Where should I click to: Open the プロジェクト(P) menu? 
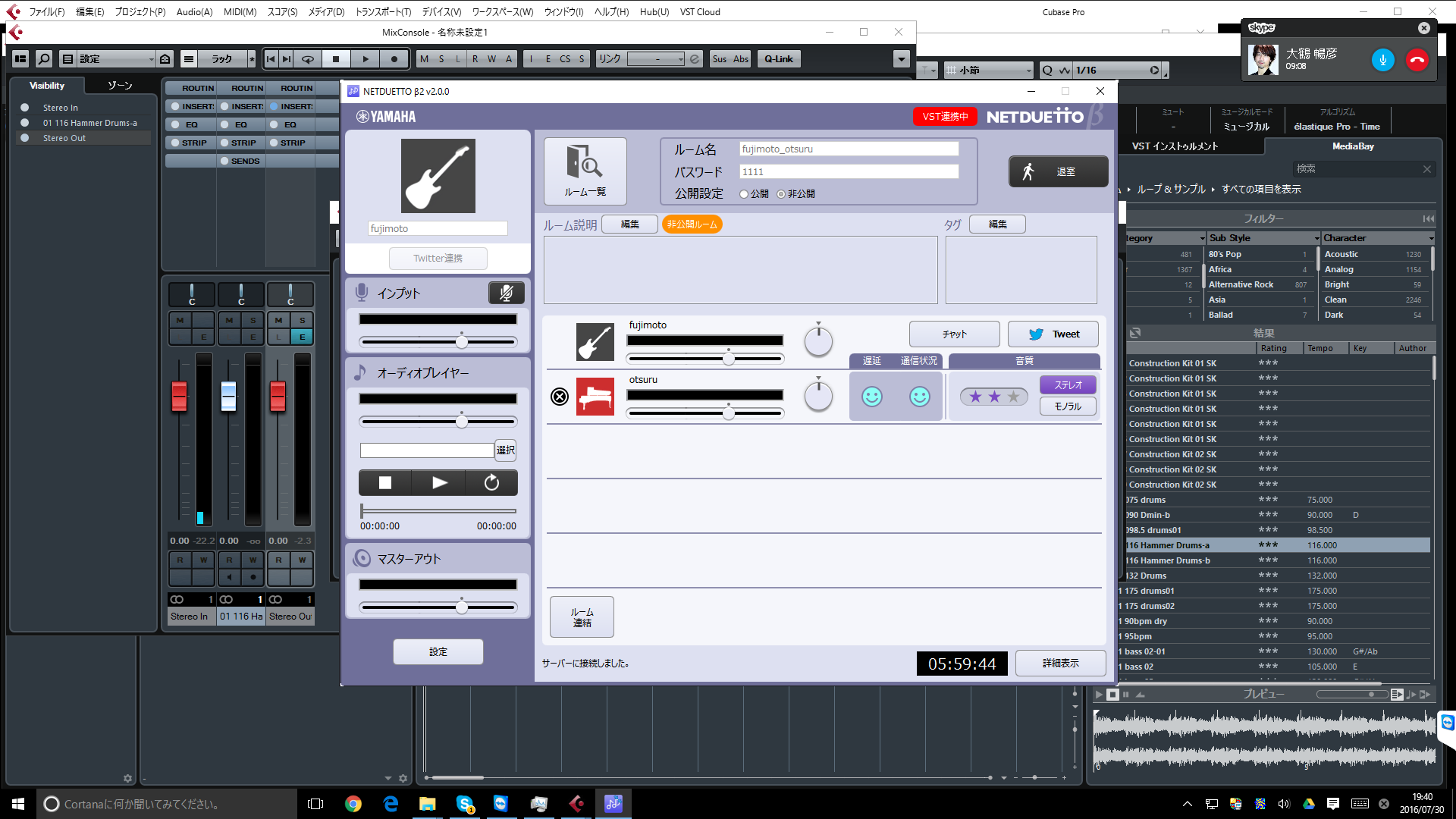[x=140, y=12]
